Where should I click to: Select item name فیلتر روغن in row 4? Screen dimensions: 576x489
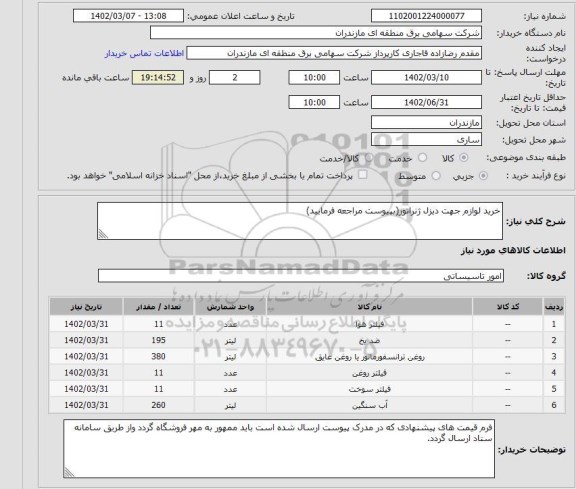[x=369, y=373]
